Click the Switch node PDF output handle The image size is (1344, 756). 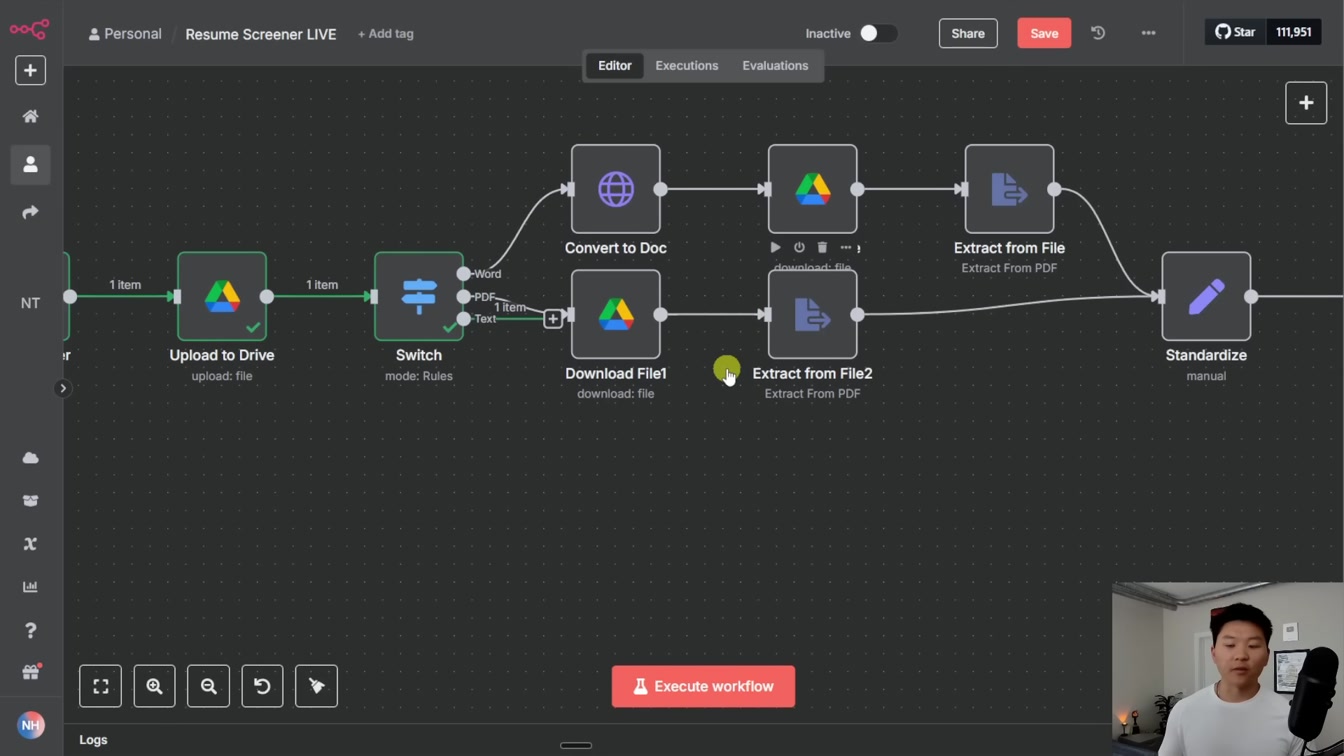(x=464, y=297)
